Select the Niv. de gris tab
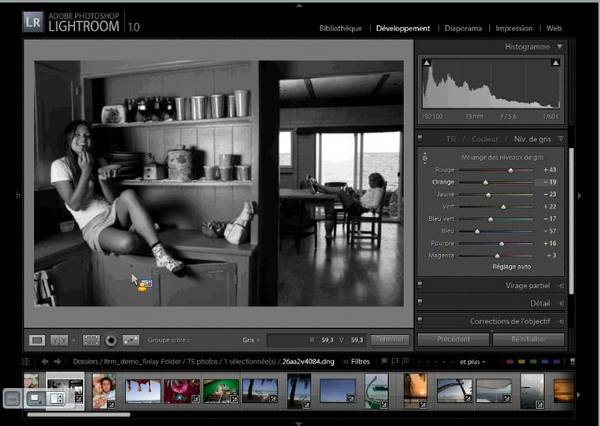The image size is (600, 426). coord(532,139)
